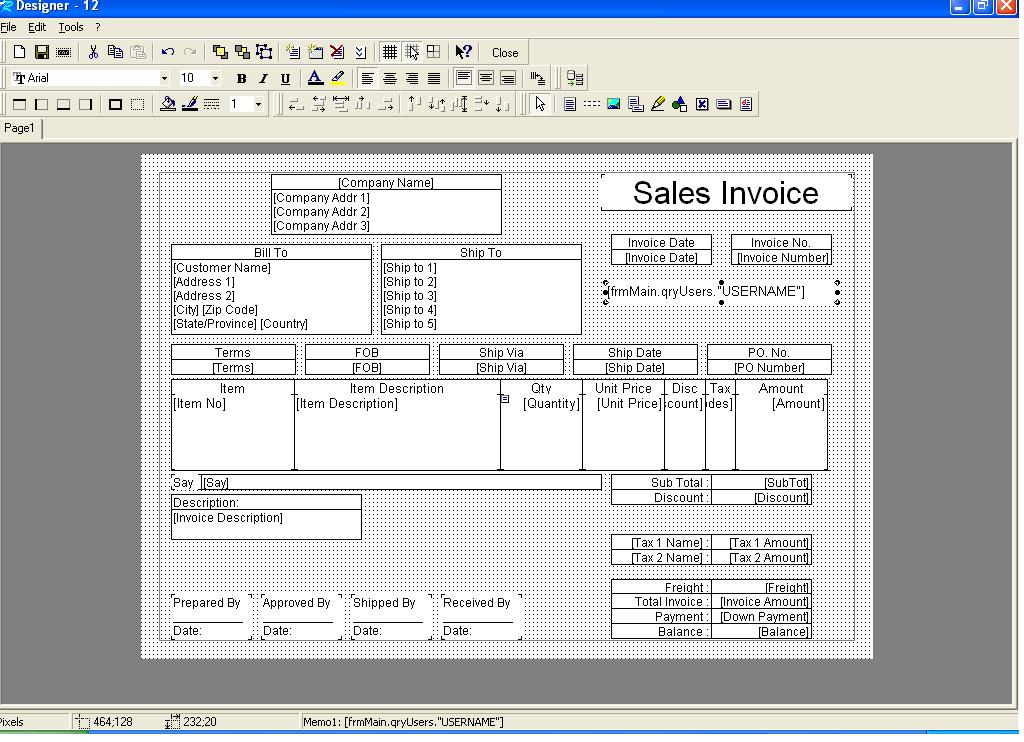
Task: Toggle the Show grid button
Action: [389, 52]
